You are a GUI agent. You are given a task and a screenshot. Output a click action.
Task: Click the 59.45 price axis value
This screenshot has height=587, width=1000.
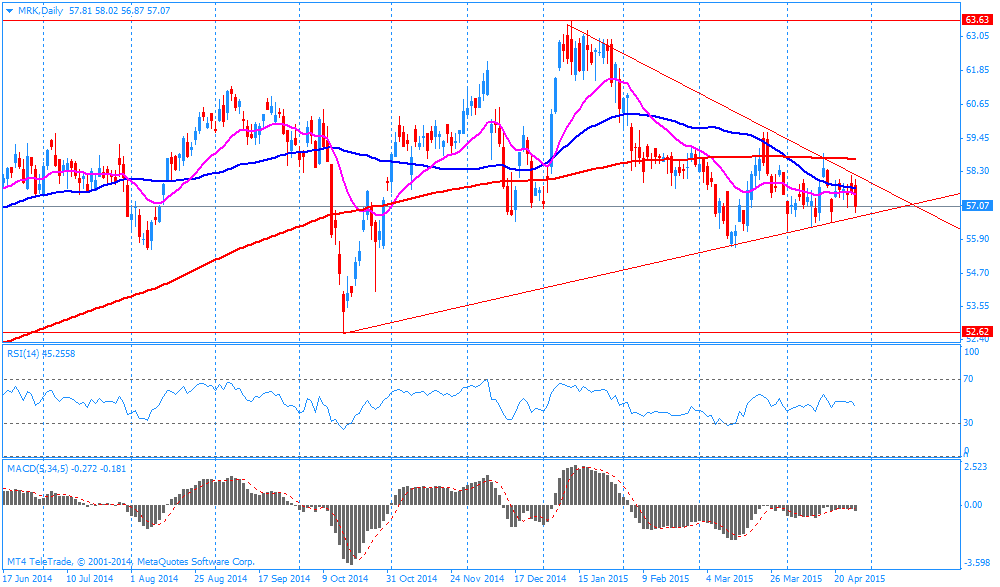tap(976, 137)
